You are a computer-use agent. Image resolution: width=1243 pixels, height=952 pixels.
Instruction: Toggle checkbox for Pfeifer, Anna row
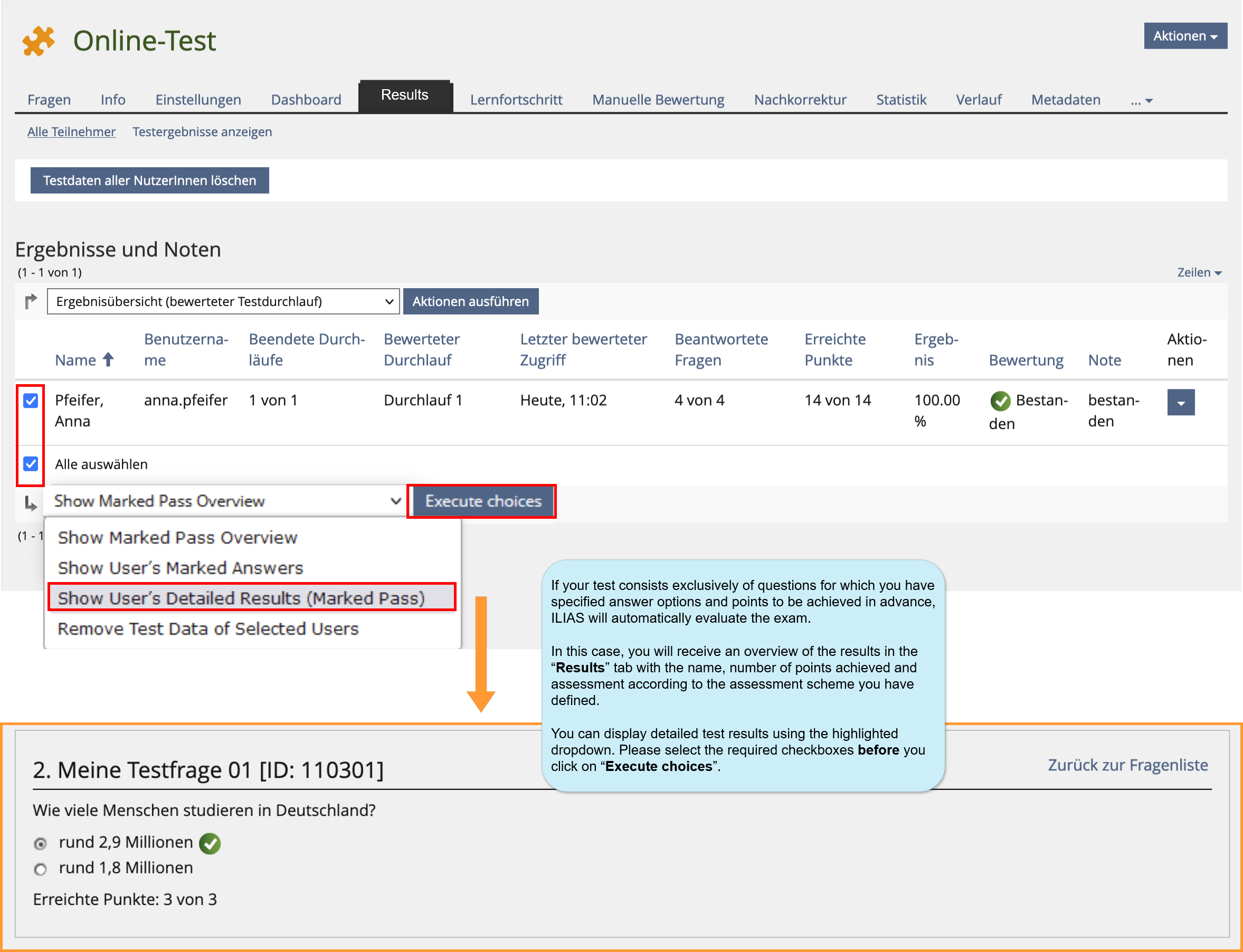coord(31,401)
